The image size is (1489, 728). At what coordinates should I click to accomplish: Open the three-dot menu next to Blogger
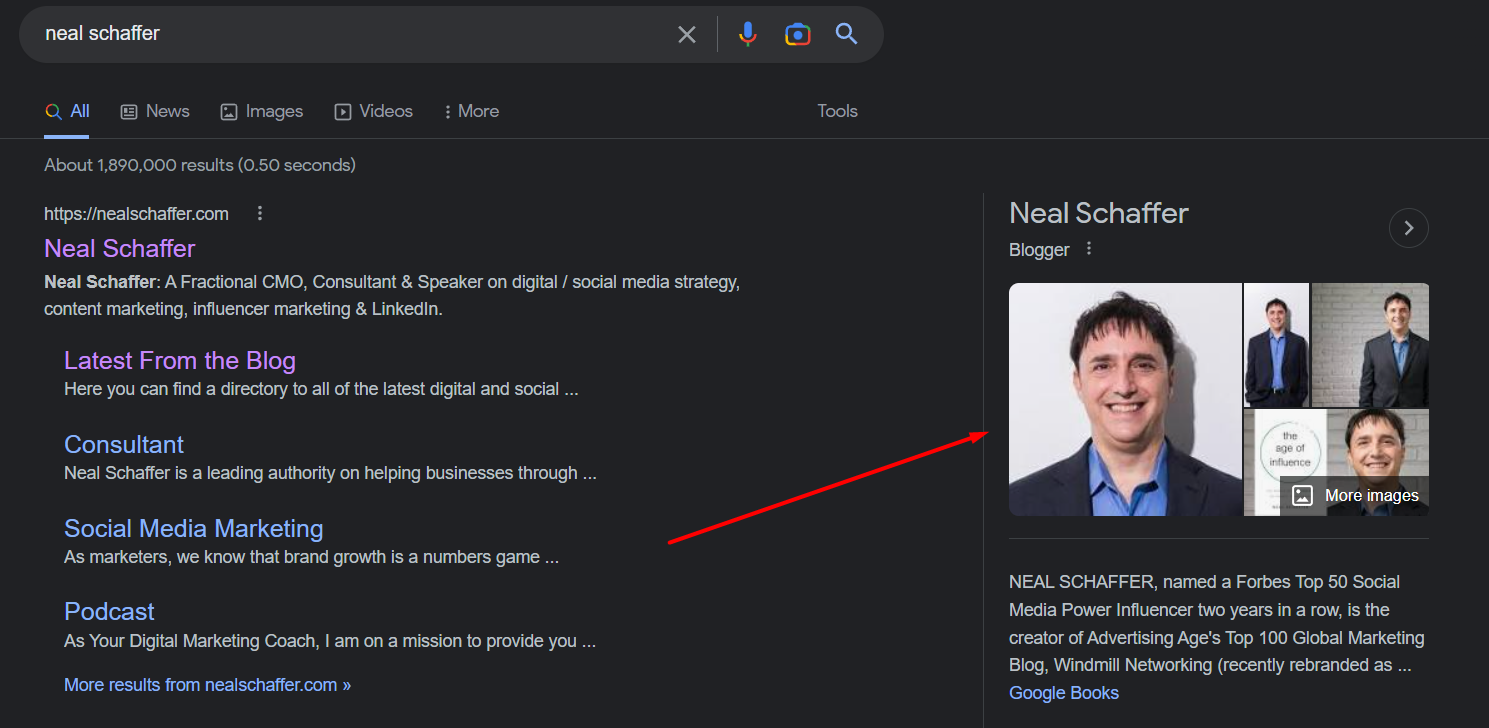(1089, 249)
